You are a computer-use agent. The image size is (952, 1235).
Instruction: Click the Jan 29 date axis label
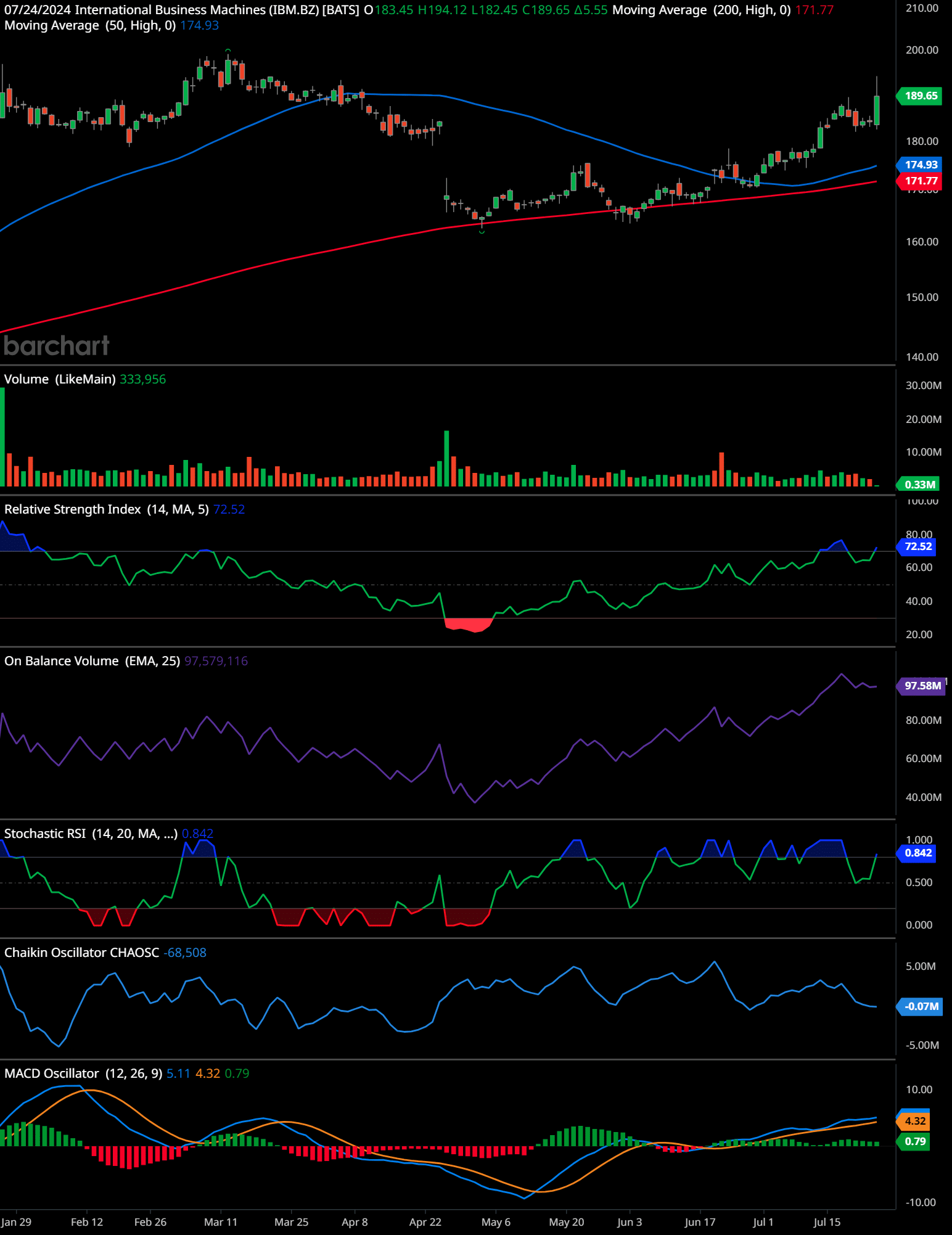click(x=17, y=1222)
